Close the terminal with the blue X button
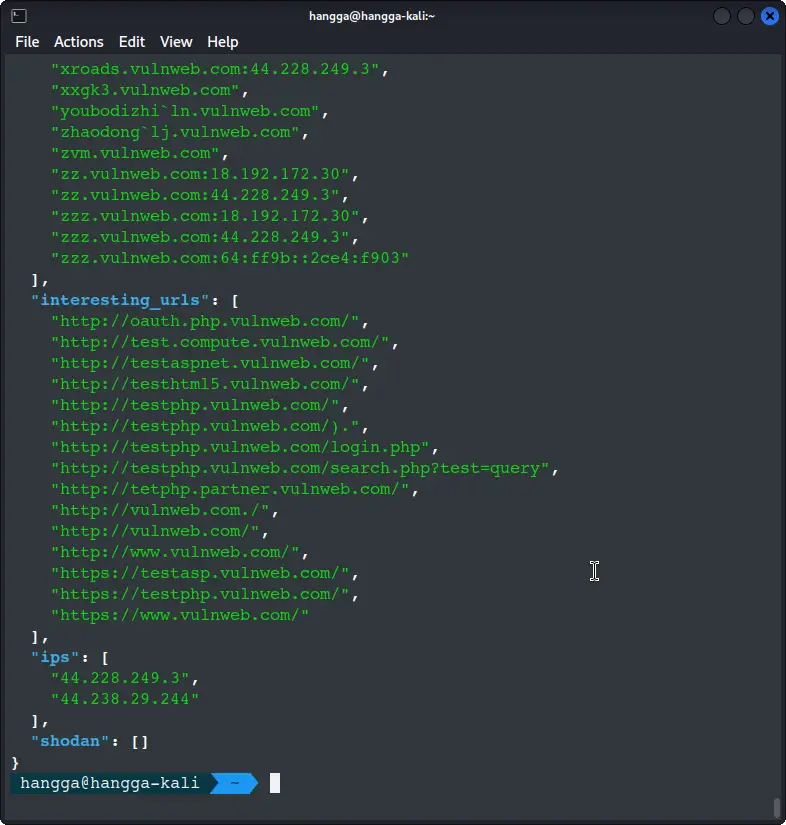 (x=769, y=16)
